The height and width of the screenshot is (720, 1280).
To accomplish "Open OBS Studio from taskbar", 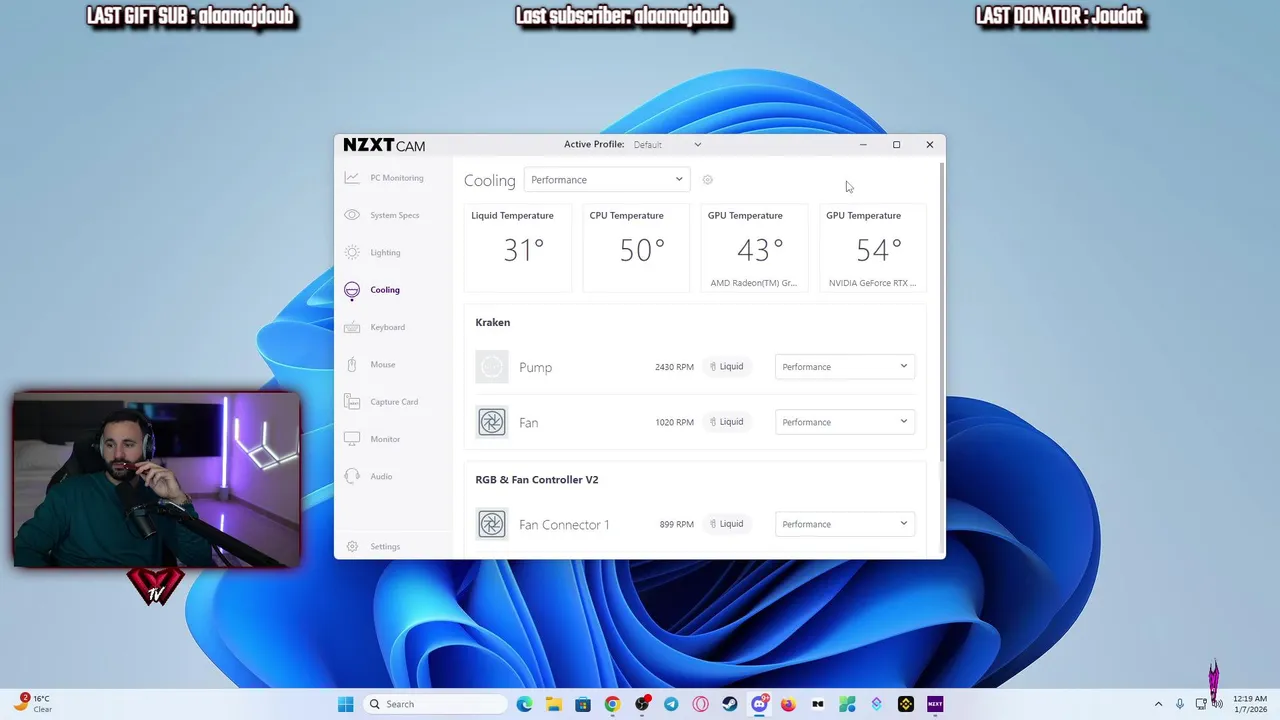I will pyautogui.click(x=642, y=704).
